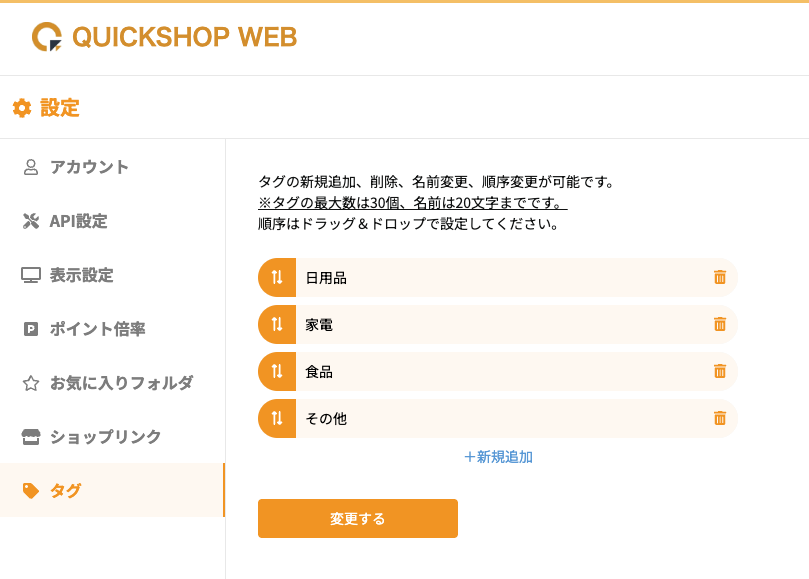Click the reorder arrows icon for 家電

pyautogui.click(x=277, y=325)
